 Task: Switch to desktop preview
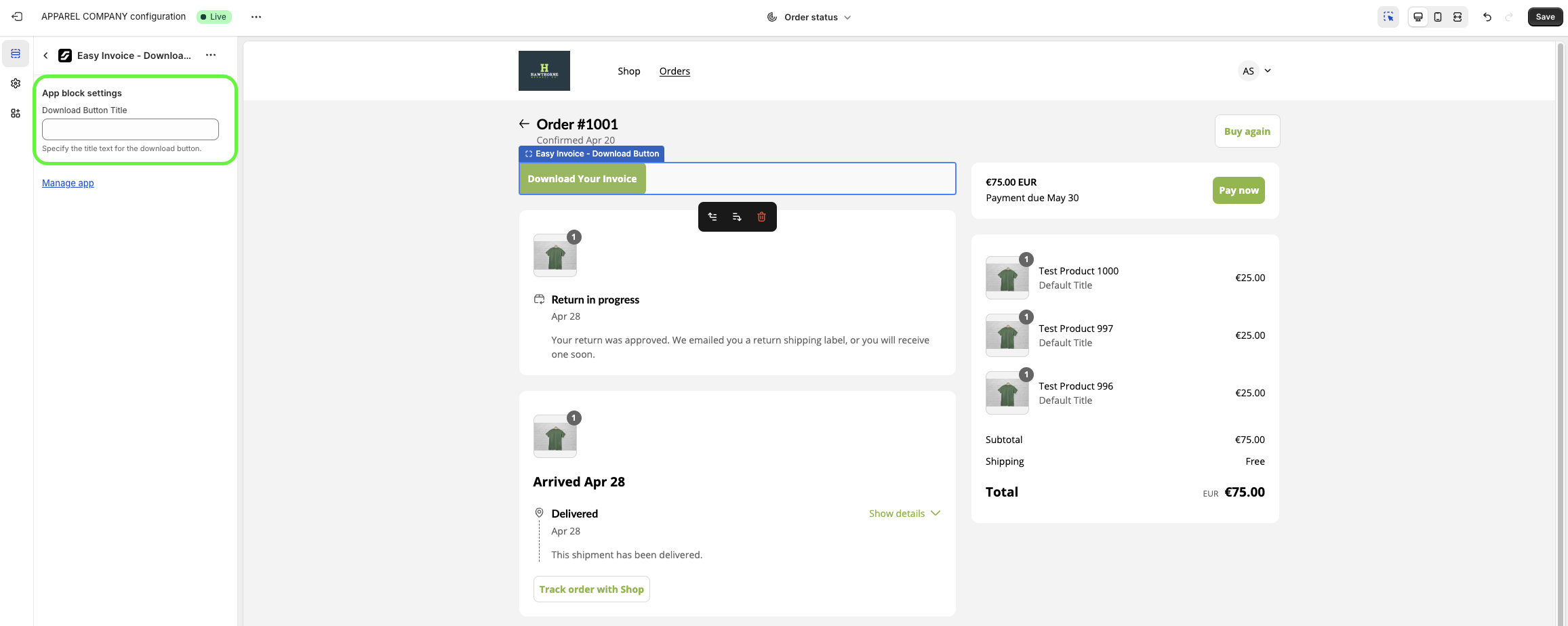tap(1418, 17)
